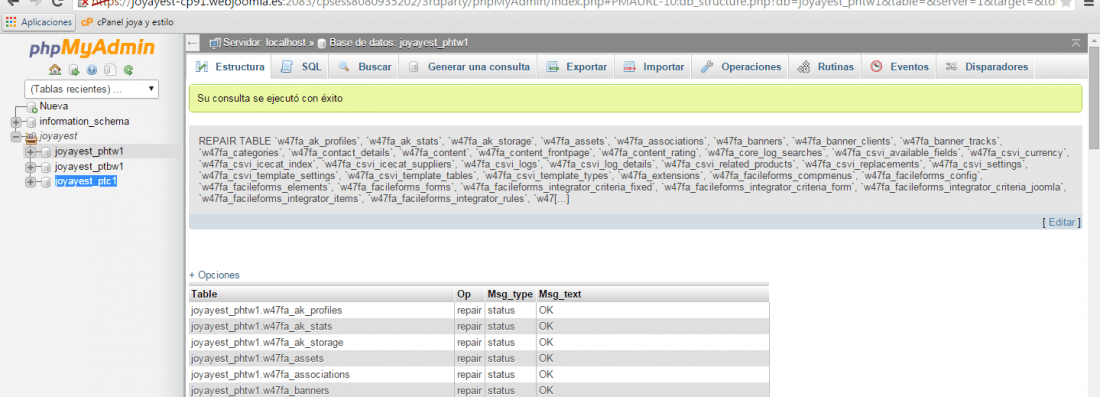
Task: Click the joyayest_phtw1.w47fa_assets cell
Action: 321,358
